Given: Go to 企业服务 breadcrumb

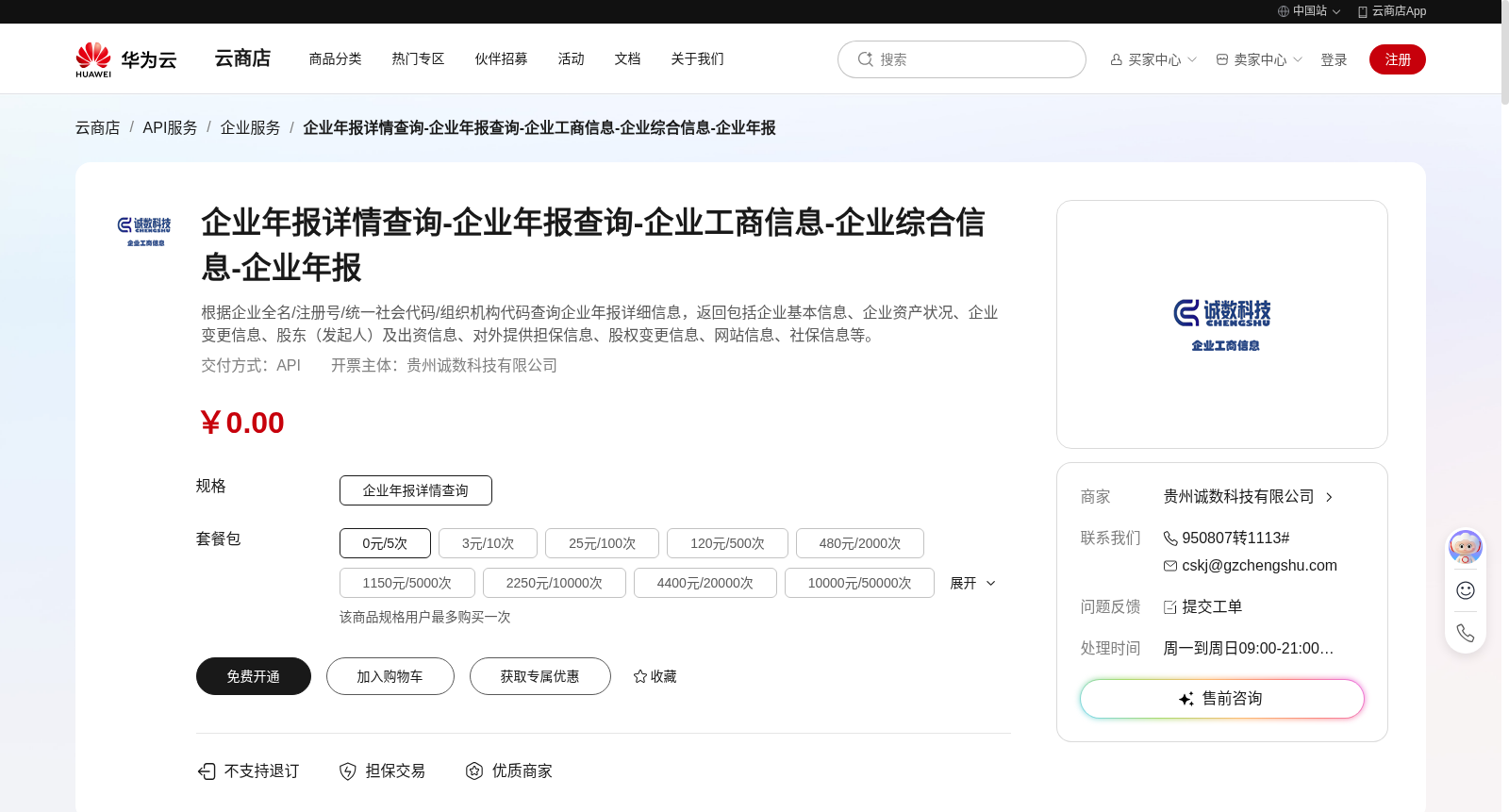Looking at the screenshot, I should pyautogui.click(x=250, y=127).
